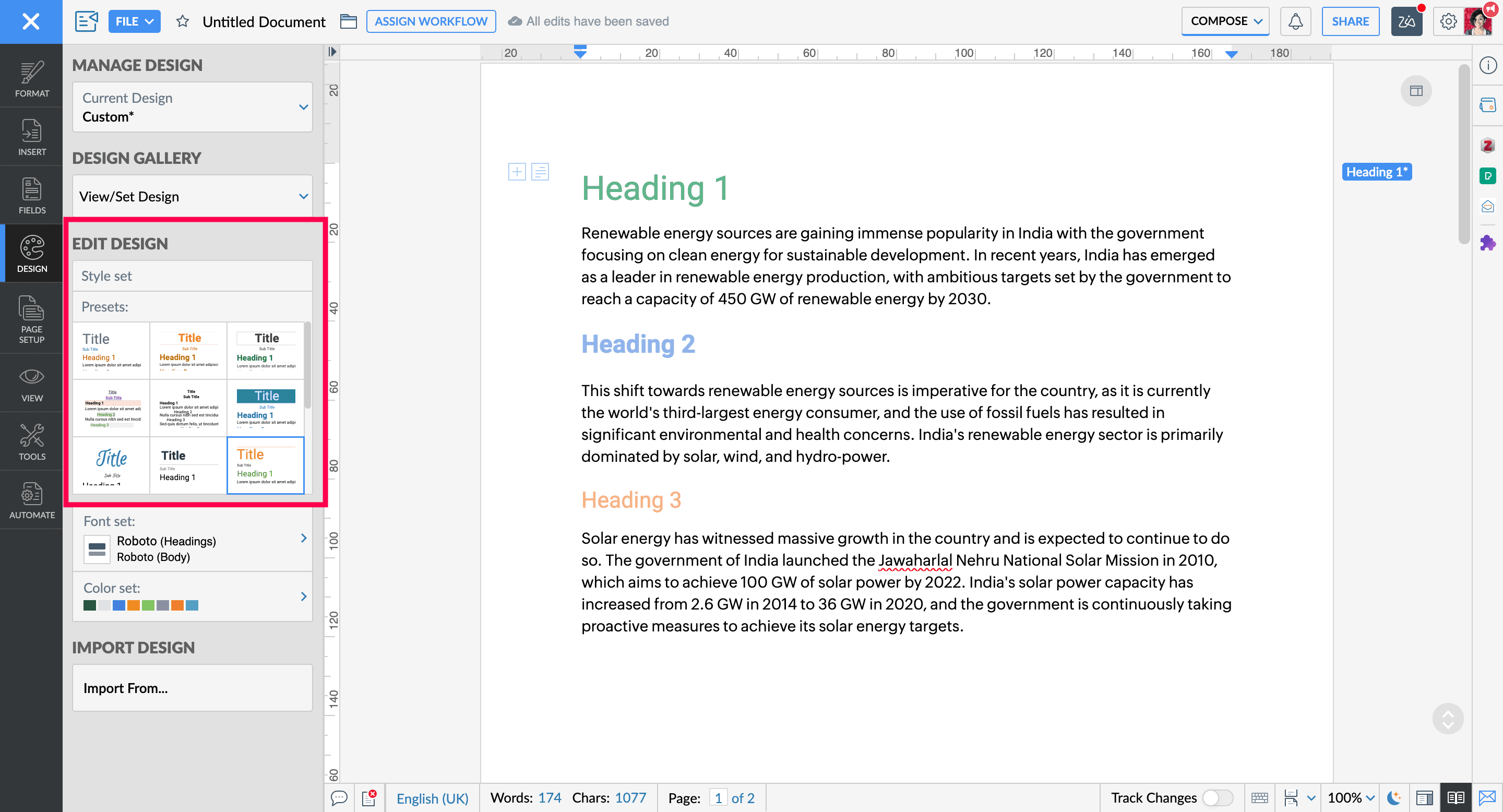1503x812 pixels.
Task: Open the mail envelope icon in right rail
Action: coord(1487,207)
